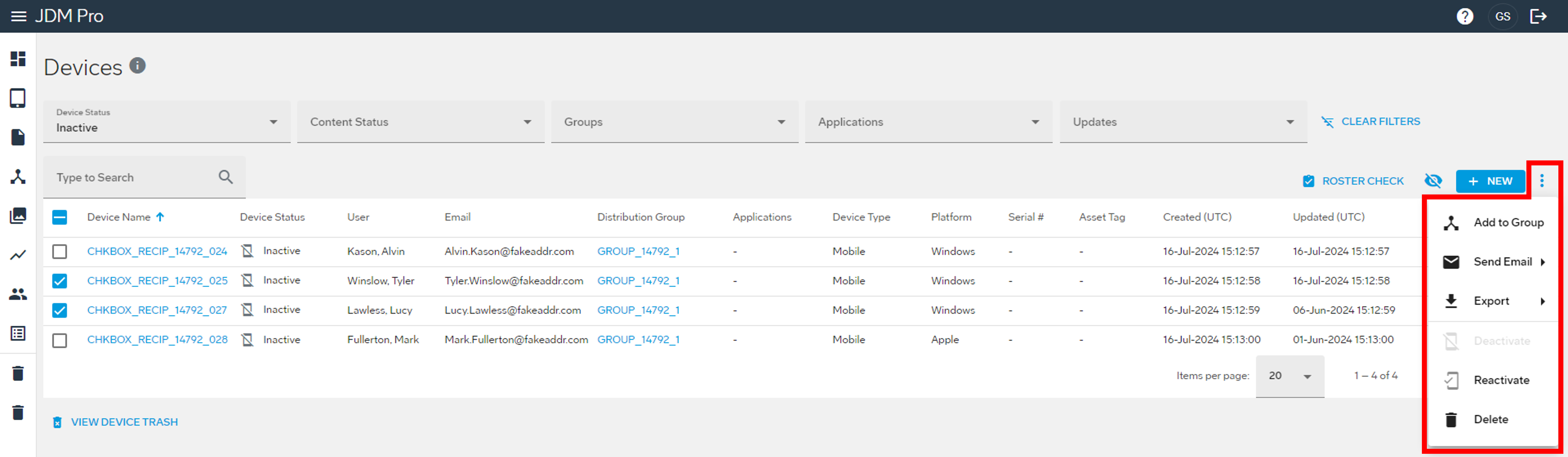Open the analytics trend icon in the sidebar

tap(18, 255)
